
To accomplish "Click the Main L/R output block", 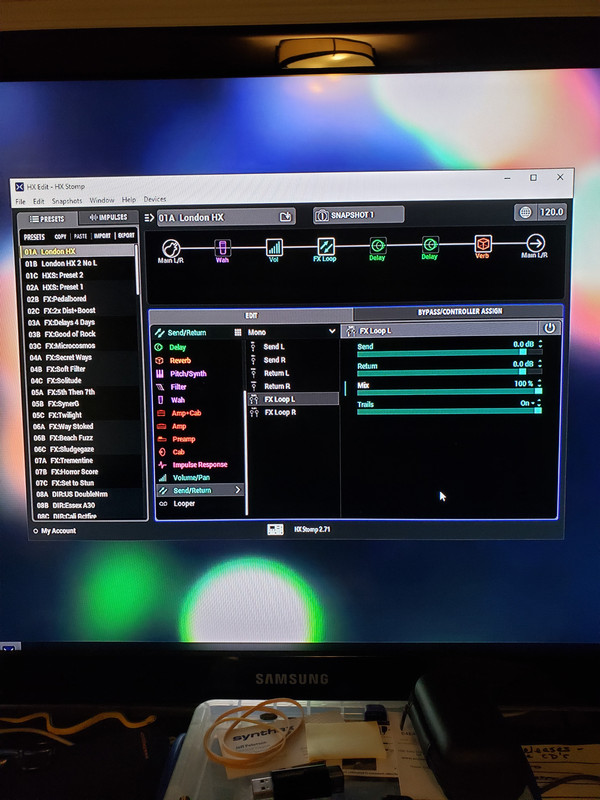I will pos(535,245).
